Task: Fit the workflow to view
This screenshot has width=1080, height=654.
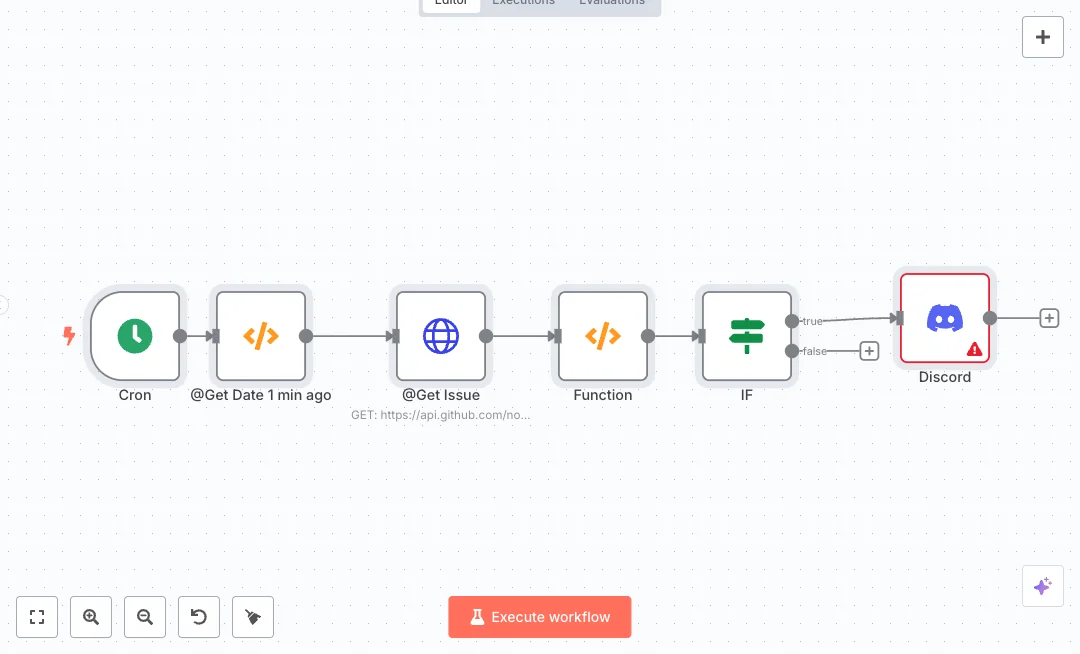Action: coord(37,617)
